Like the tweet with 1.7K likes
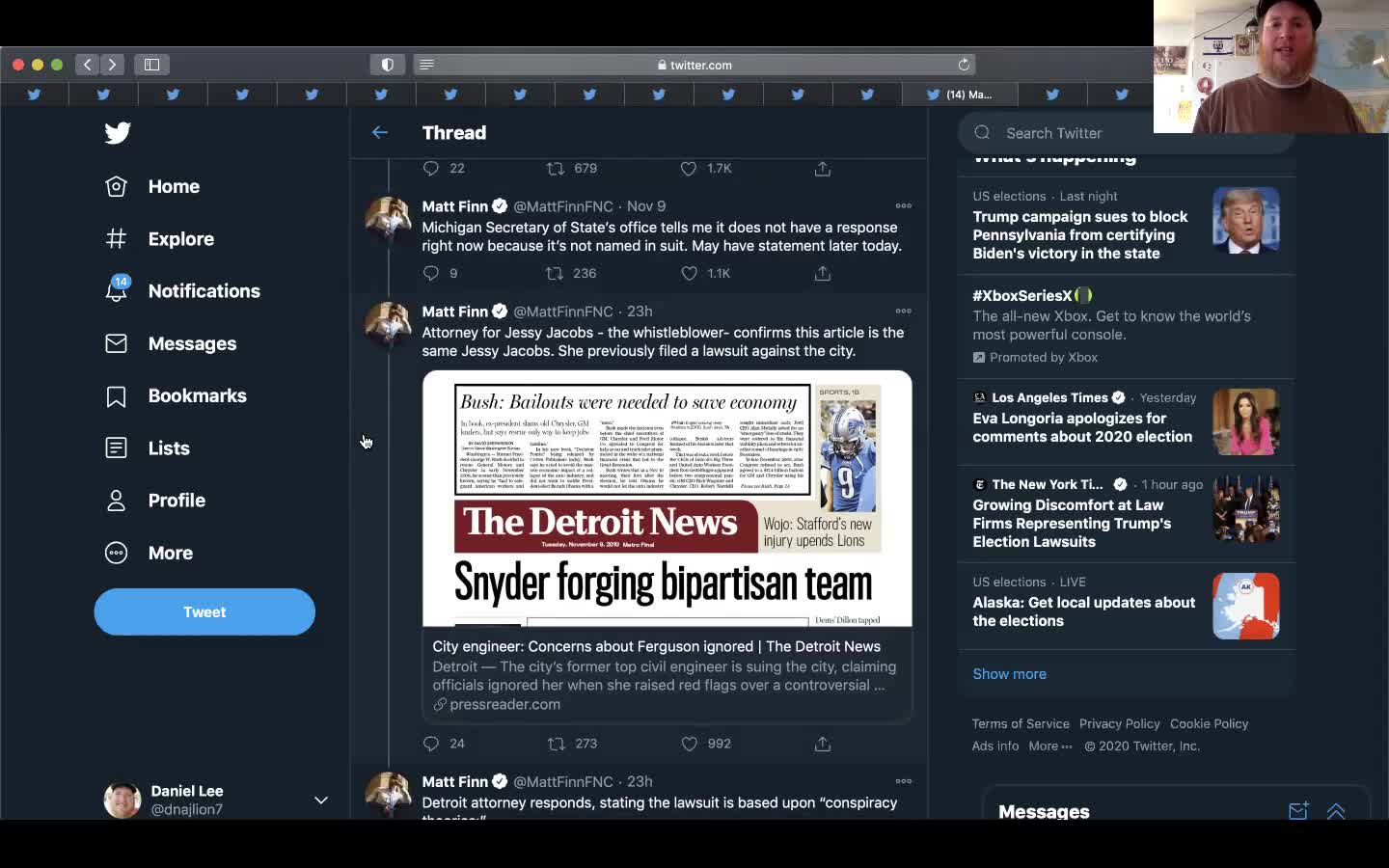The image size is (1389, 868). tap(689, 169)
